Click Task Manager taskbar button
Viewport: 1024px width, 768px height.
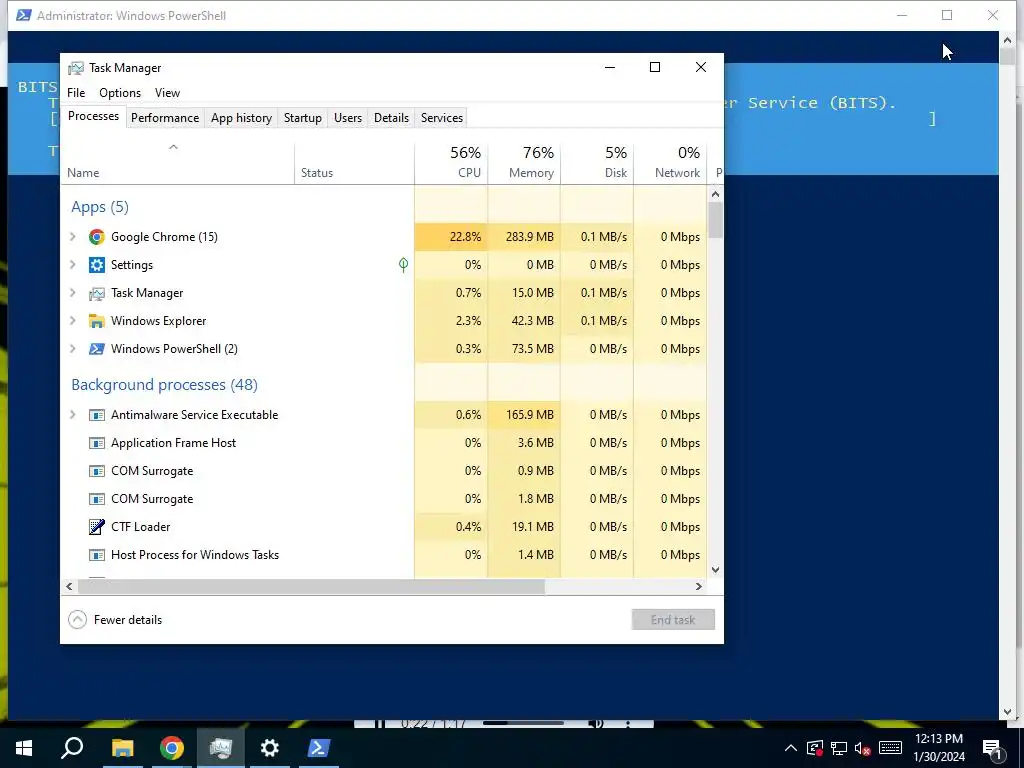(x=221, y=748)
